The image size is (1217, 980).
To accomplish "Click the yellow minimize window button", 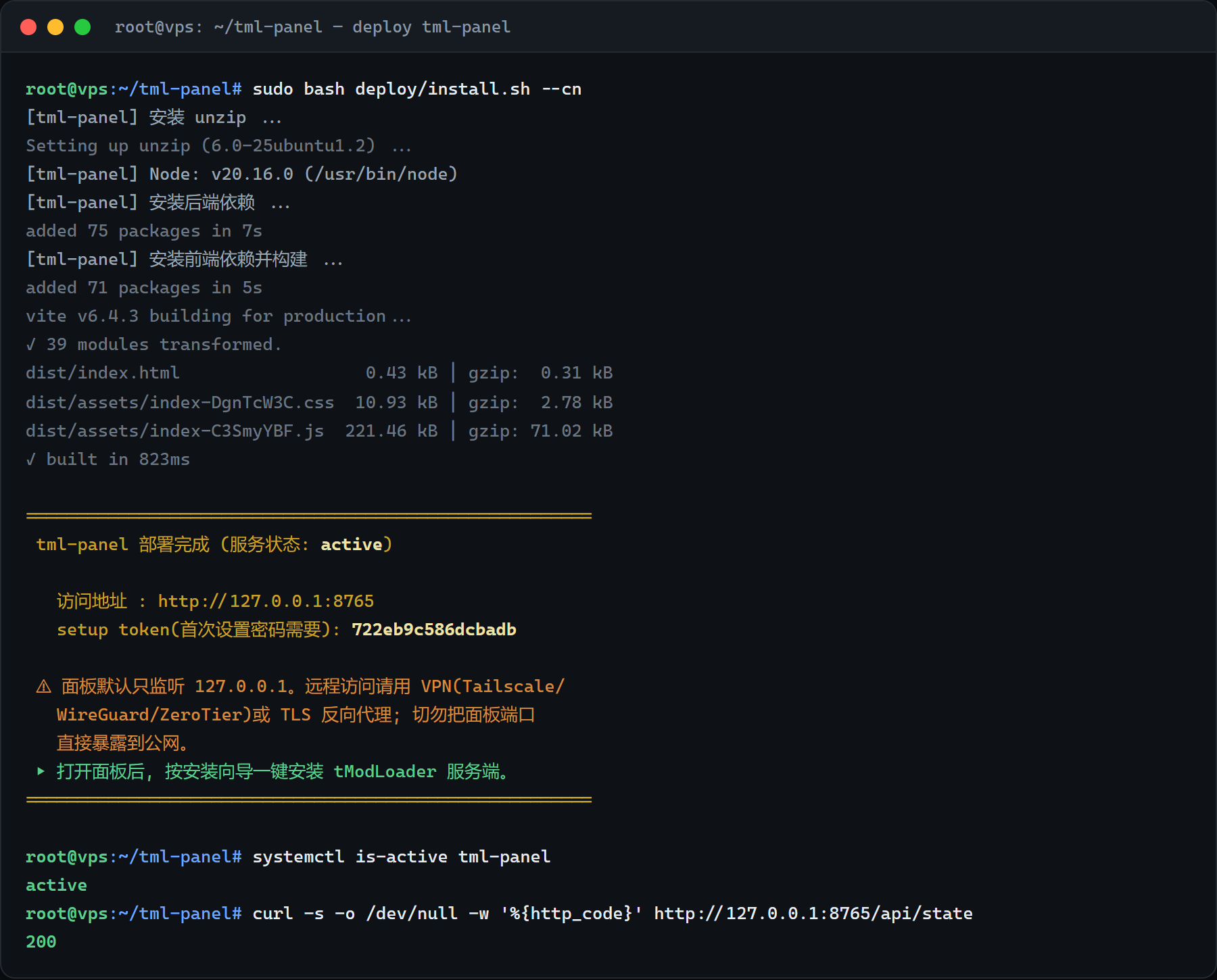I will [55, 27].
